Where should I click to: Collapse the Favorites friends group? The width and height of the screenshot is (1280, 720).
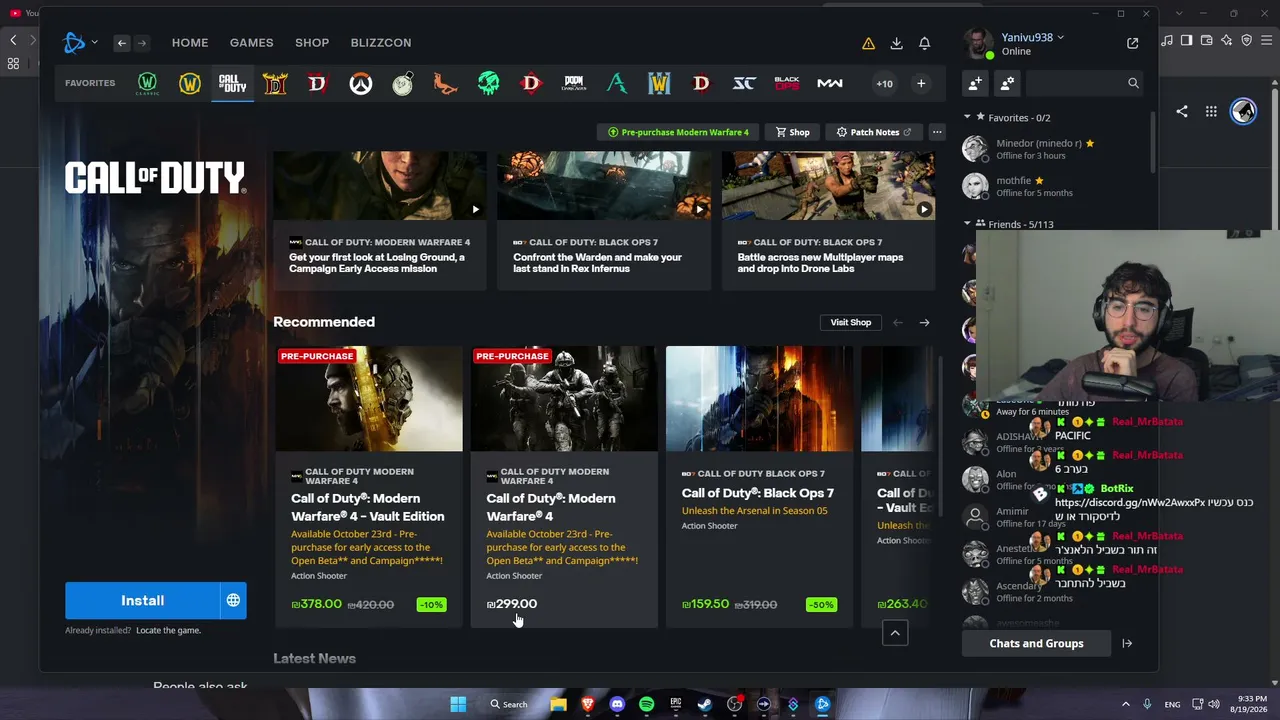point(967,117)
